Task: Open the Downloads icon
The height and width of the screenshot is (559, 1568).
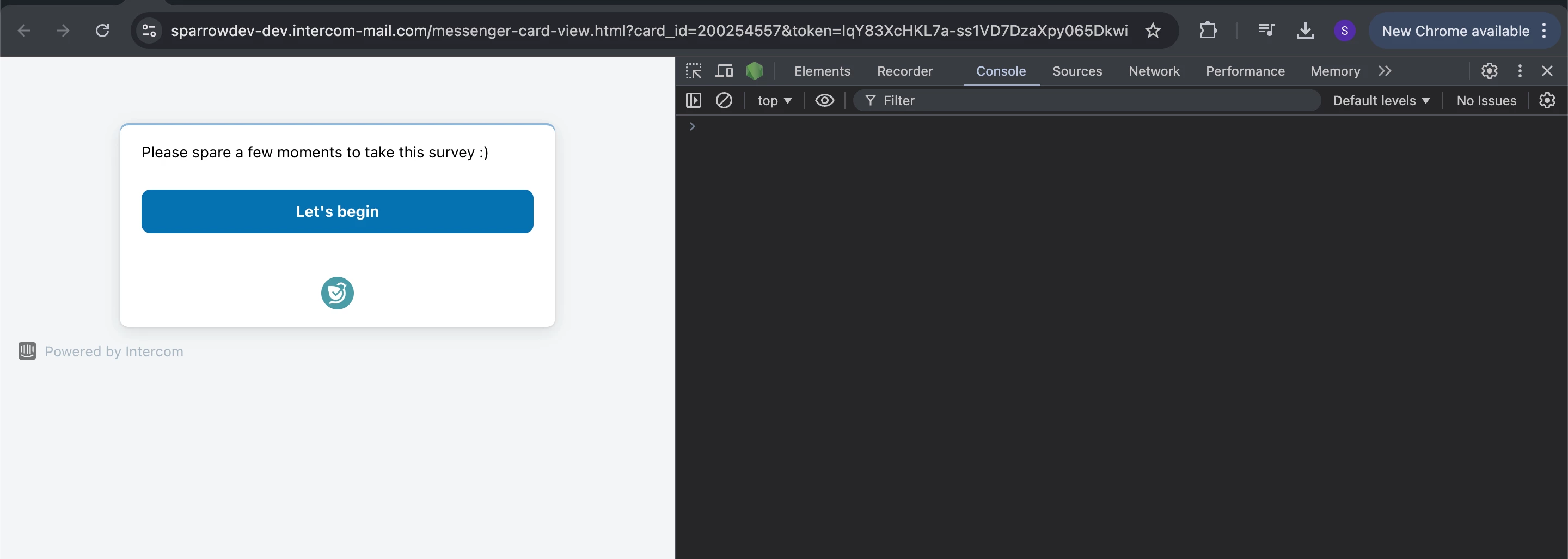Action: tap(1305, 31)
